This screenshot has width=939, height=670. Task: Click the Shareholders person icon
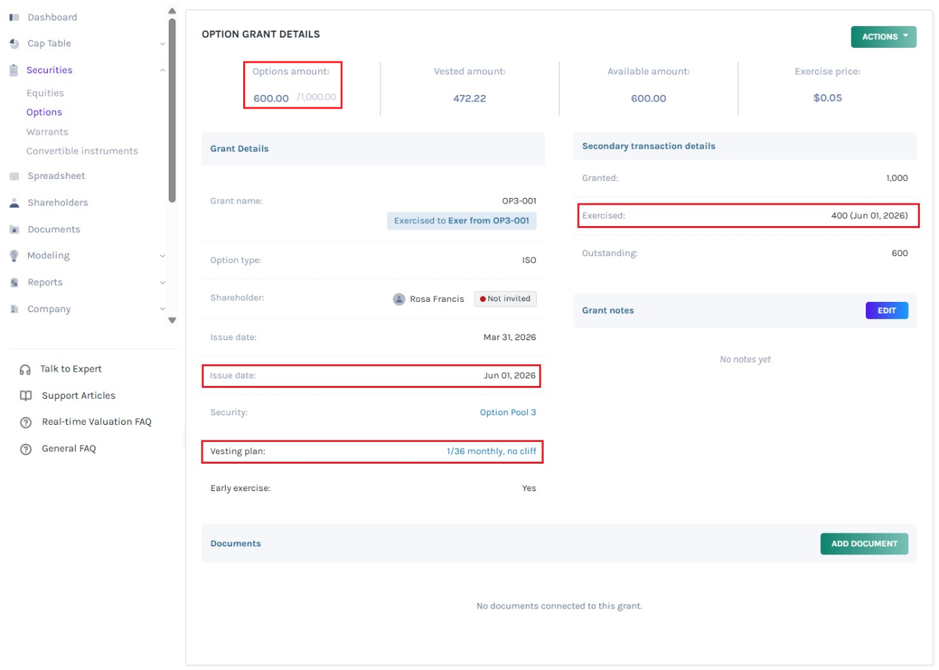pos(14,203)
